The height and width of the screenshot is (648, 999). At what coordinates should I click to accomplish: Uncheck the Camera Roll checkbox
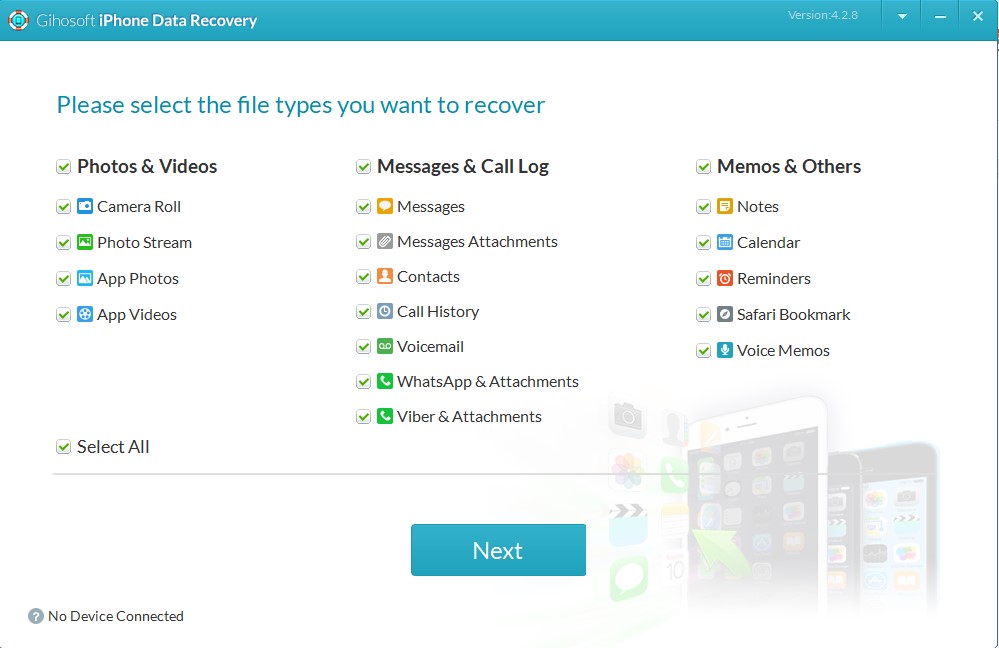coord(63,206)
